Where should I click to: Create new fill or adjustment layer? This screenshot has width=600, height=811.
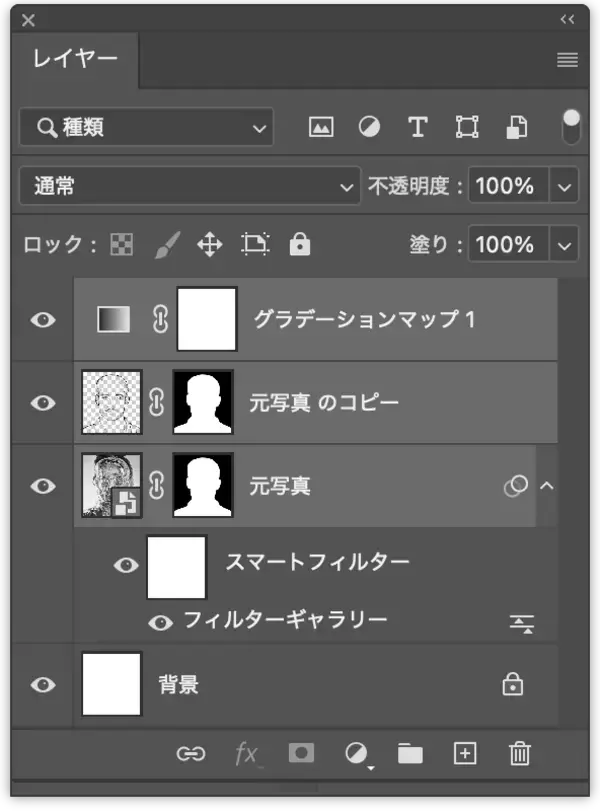[x=358, y=755]
